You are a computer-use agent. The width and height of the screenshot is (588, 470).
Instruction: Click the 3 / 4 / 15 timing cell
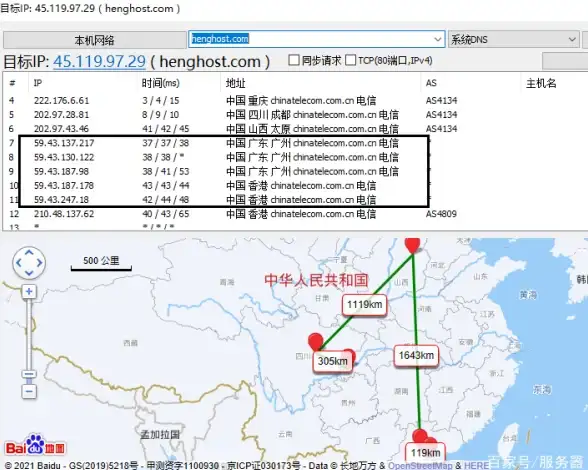point(160,101)
